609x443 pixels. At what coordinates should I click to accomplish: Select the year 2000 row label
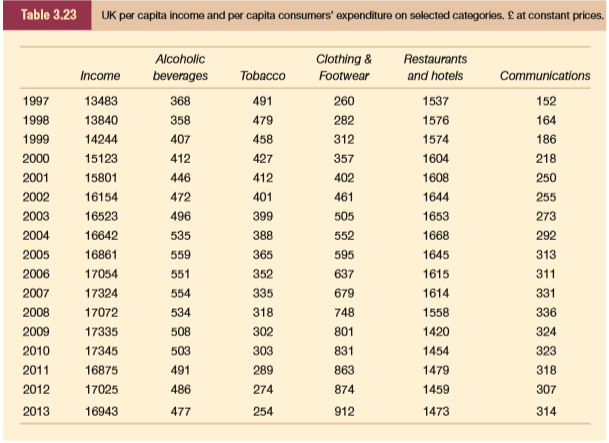36,159
